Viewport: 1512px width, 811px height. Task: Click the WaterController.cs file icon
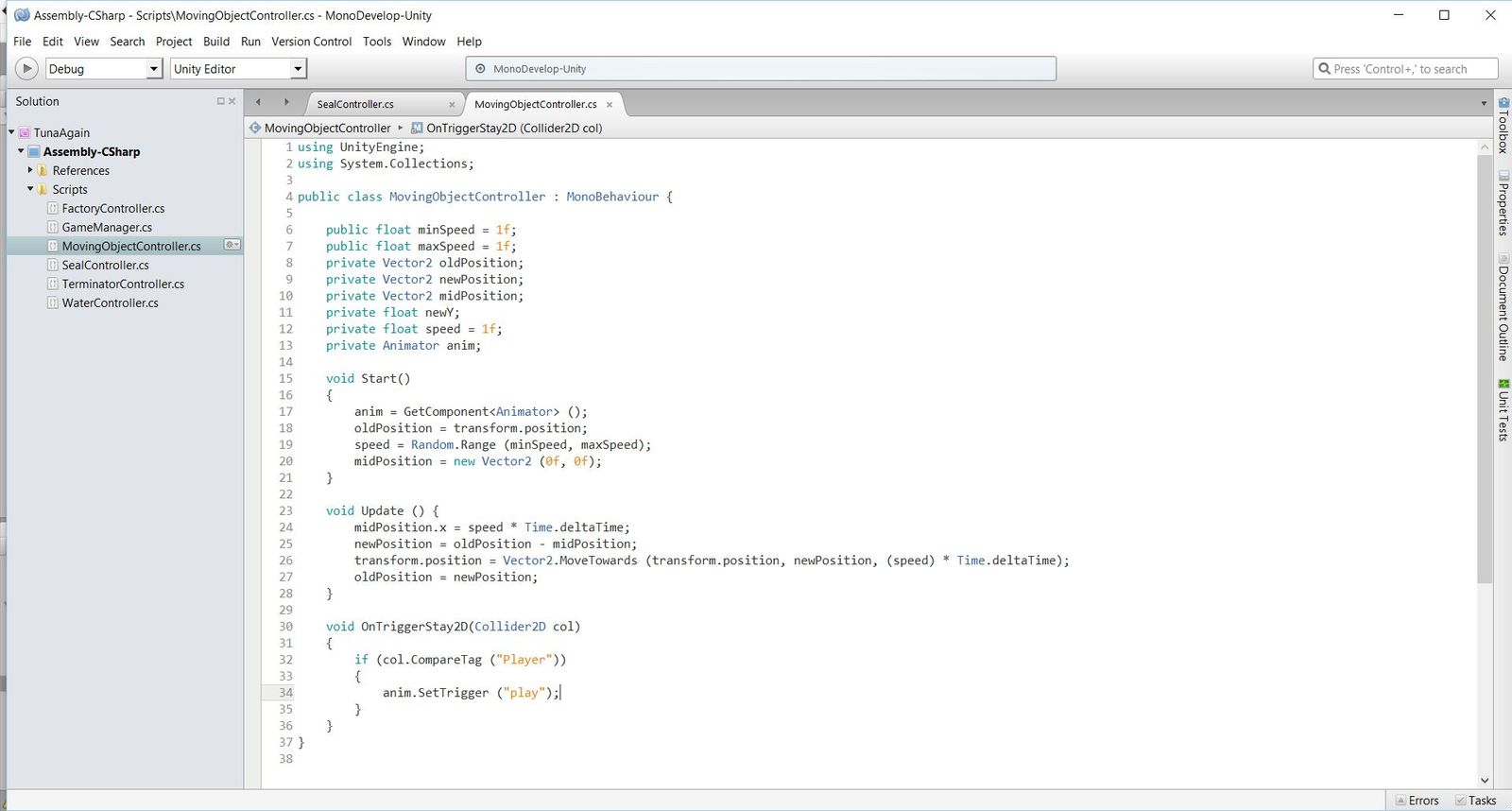(53, 303)
